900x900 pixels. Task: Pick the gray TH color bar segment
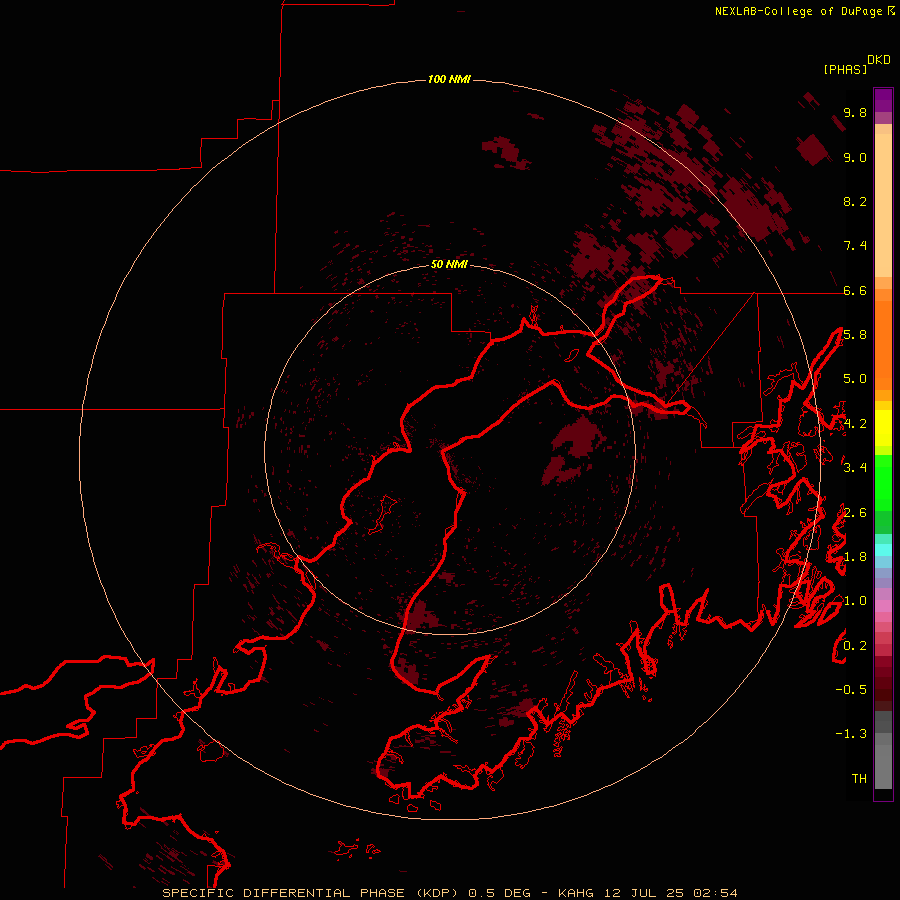point(883,767)
